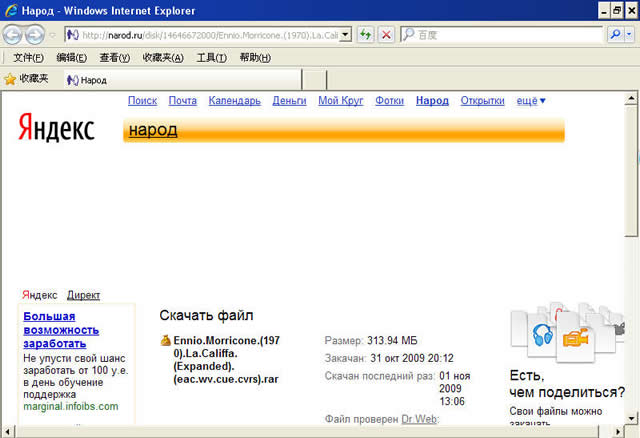Click the Размер 313.94 МБ value
The height and width of the screenshot is (438, 640).
point(392,340)
